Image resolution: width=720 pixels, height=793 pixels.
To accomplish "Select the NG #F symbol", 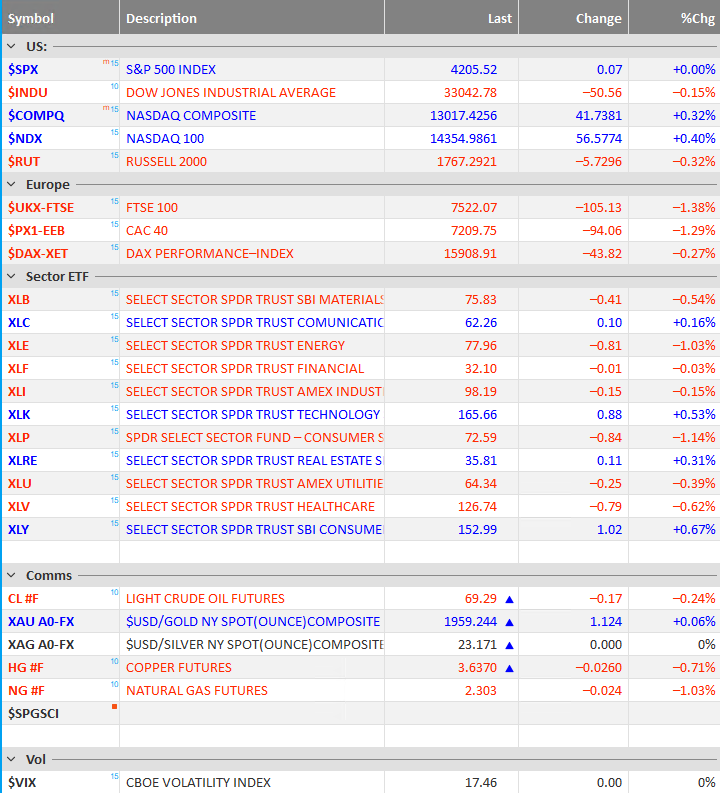I will [26, 691].
